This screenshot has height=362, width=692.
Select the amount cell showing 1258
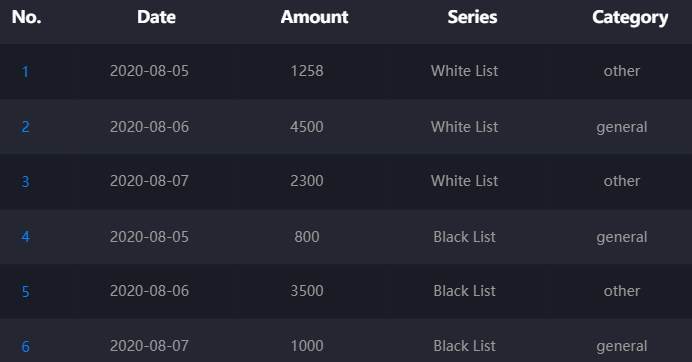click(x=307, y=71)
